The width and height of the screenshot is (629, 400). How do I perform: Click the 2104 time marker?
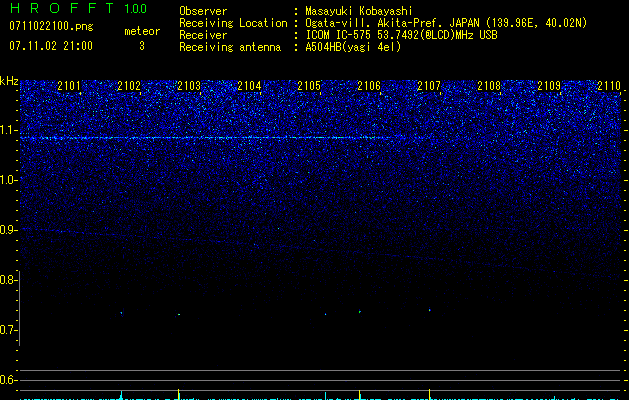pyautogui.click(x=249, y=86)
